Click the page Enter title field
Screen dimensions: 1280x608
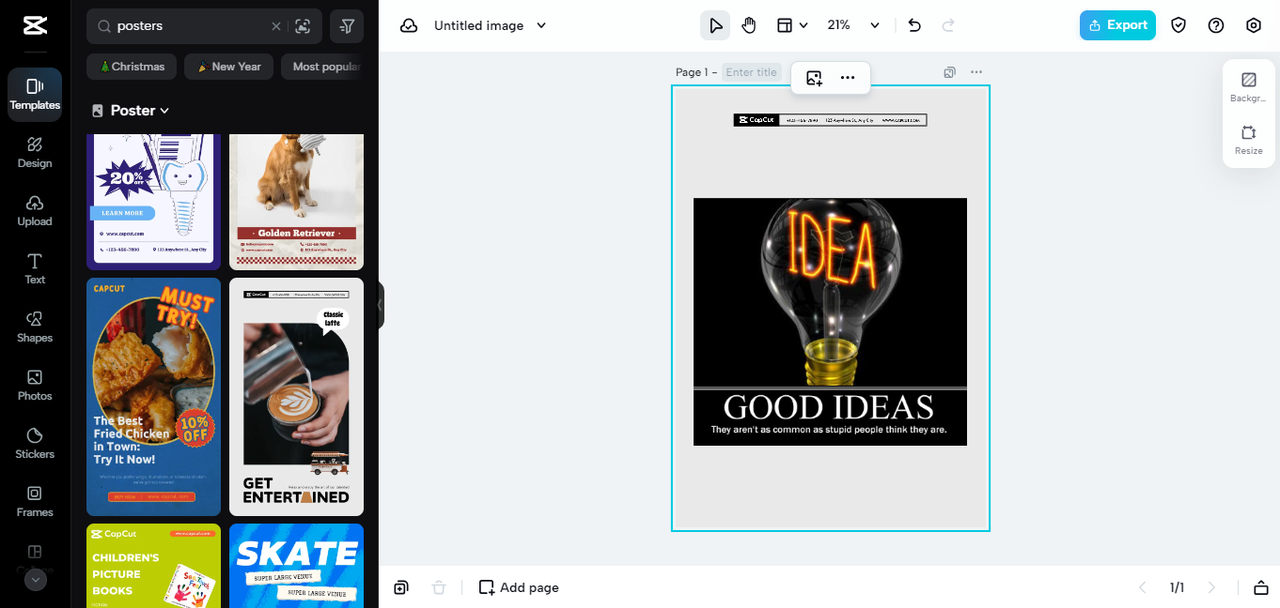(752, 72)
